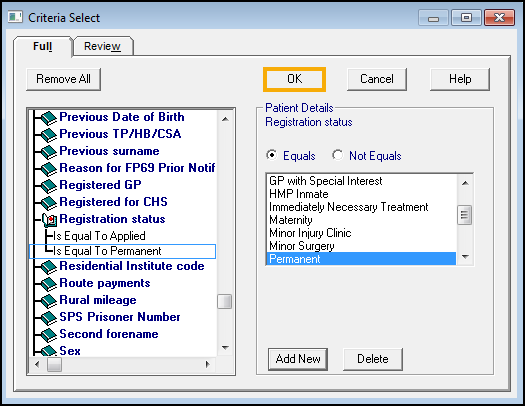Viewport: 525px width, 406px height.
Task: Click the book icon beside Rural mileage
Action: pyautogui.click(x=49, y=301)
